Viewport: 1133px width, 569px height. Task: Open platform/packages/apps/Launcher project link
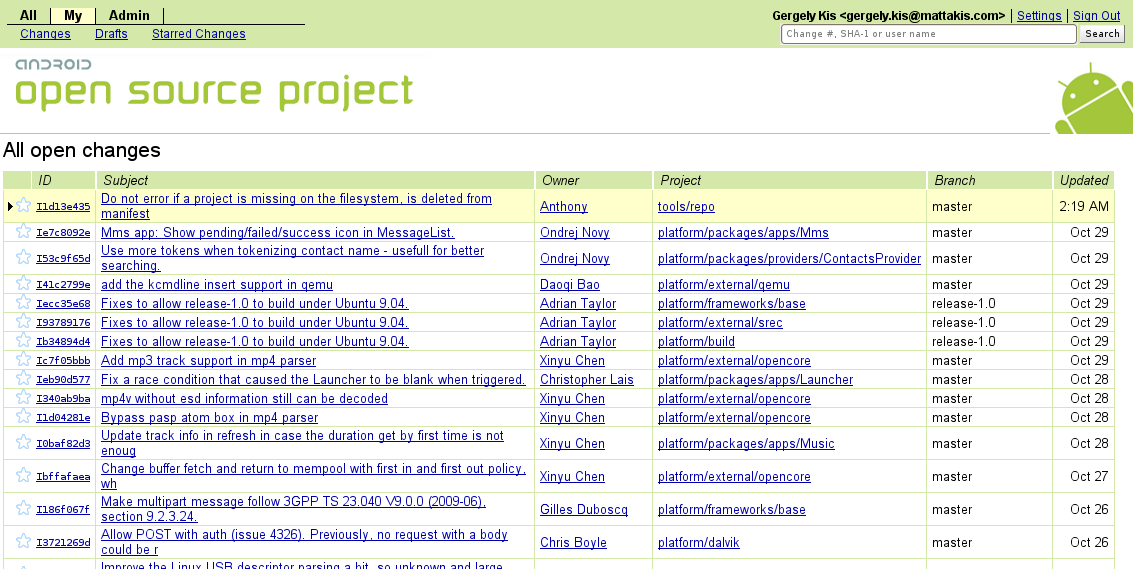755,380
